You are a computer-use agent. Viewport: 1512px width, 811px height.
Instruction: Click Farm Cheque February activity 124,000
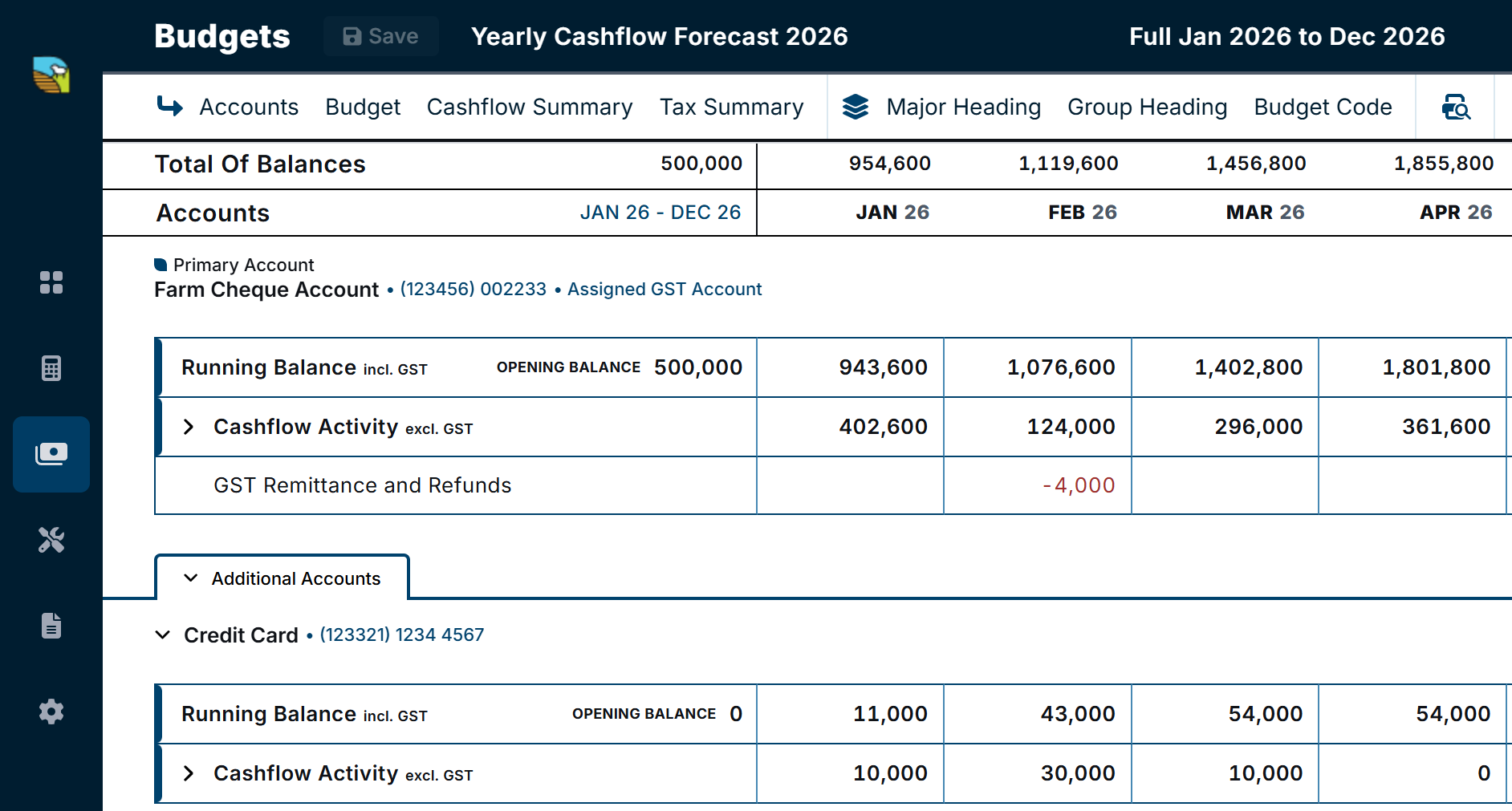pos(1038,427)
